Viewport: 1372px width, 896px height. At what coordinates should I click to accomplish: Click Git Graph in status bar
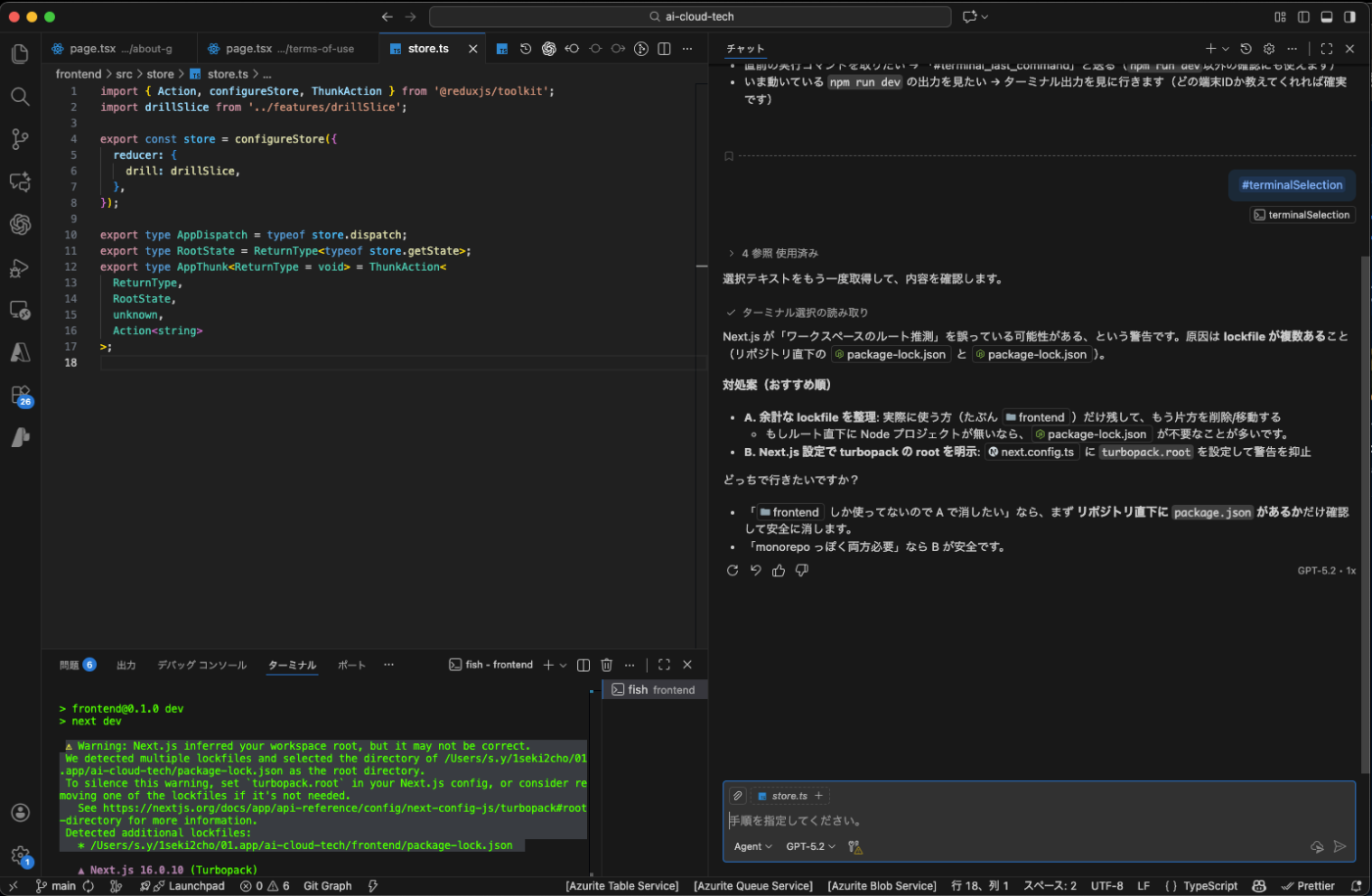tap(327, 886)
